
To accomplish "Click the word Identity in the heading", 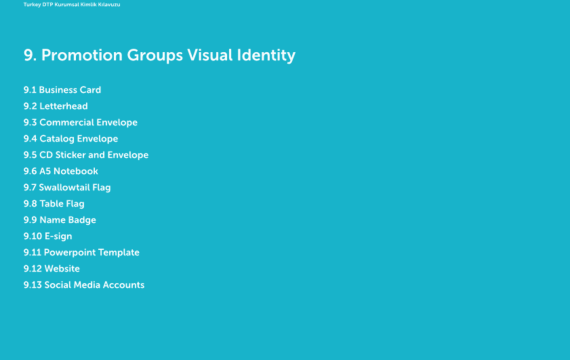I will tap(266, 55).
